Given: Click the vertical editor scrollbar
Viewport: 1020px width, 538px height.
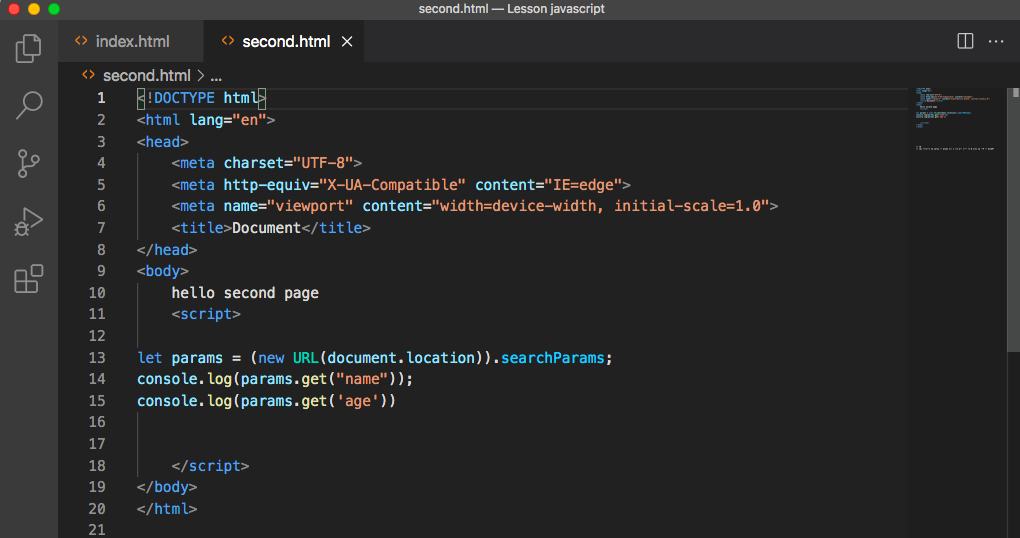Looking at the screenshot, I should click(1013, 221).
